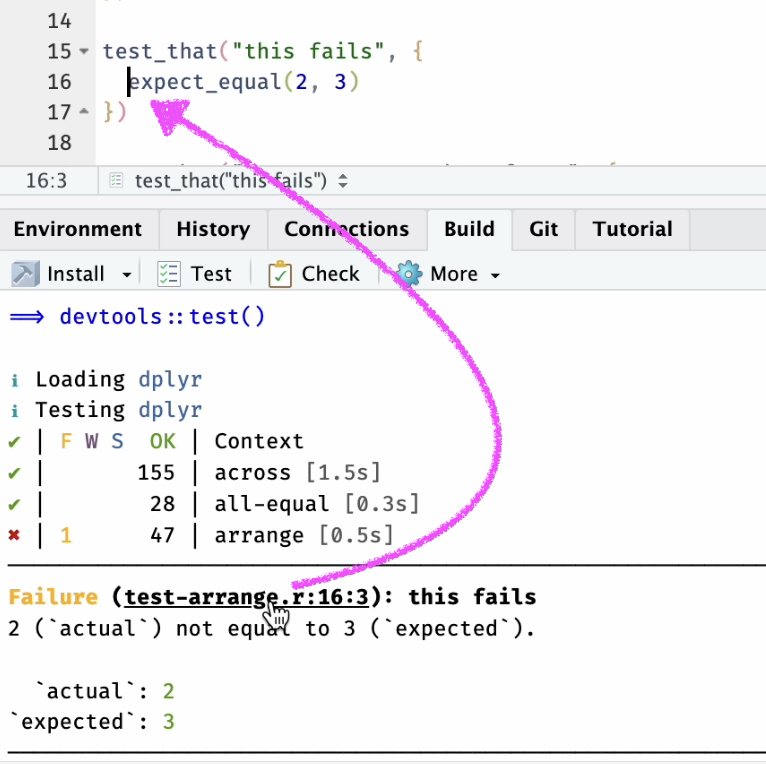The height and width of the screenshot is (764, 766).
Task: Click the test_that("this fails", { code line
Action: click(x=263, y=51)
